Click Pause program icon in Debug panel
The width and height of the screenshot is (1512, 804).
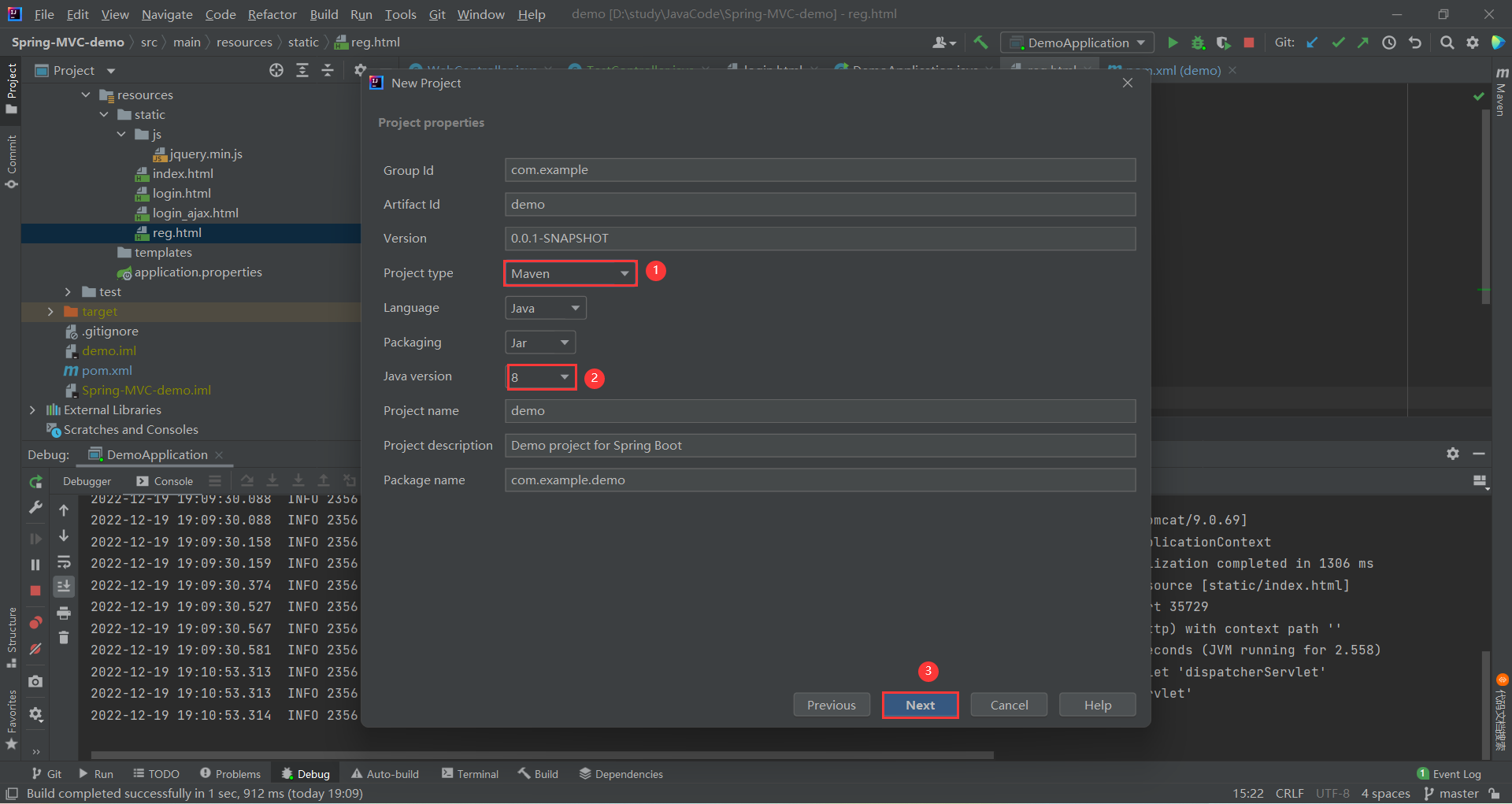[35, 565]
